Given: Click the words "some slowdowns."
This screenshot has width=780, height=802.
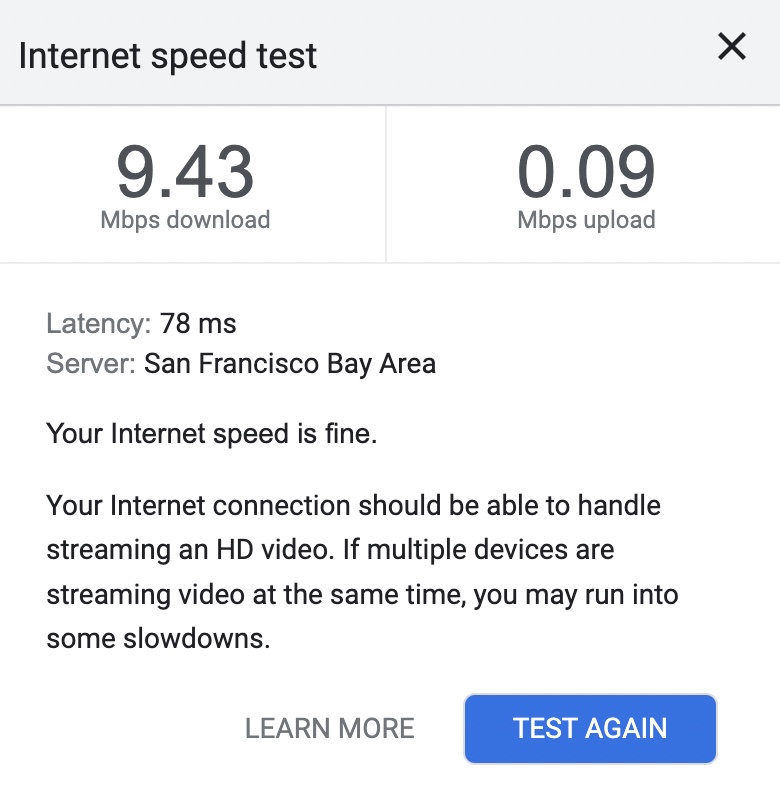Looking at the screenshot, I should (158, 639).
